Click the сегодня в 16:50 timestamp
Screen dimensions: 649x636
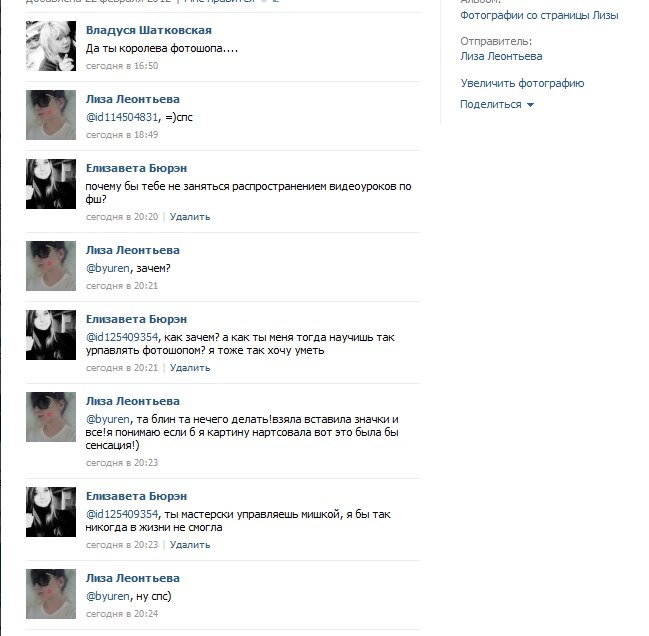click(x=122, y=66)
